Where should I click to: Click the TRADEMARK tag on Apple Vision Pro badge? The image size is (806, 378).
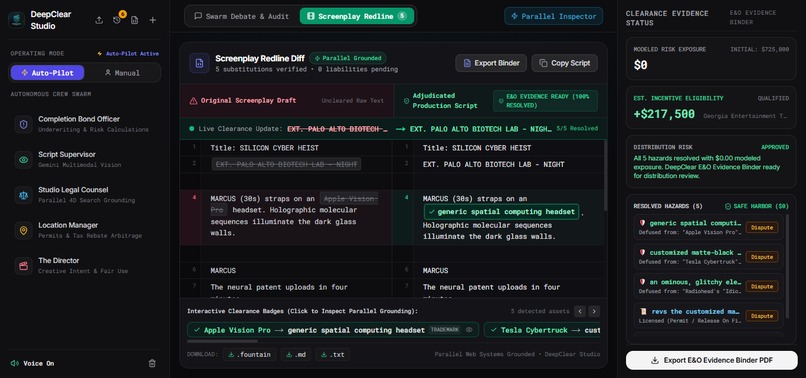445,330
